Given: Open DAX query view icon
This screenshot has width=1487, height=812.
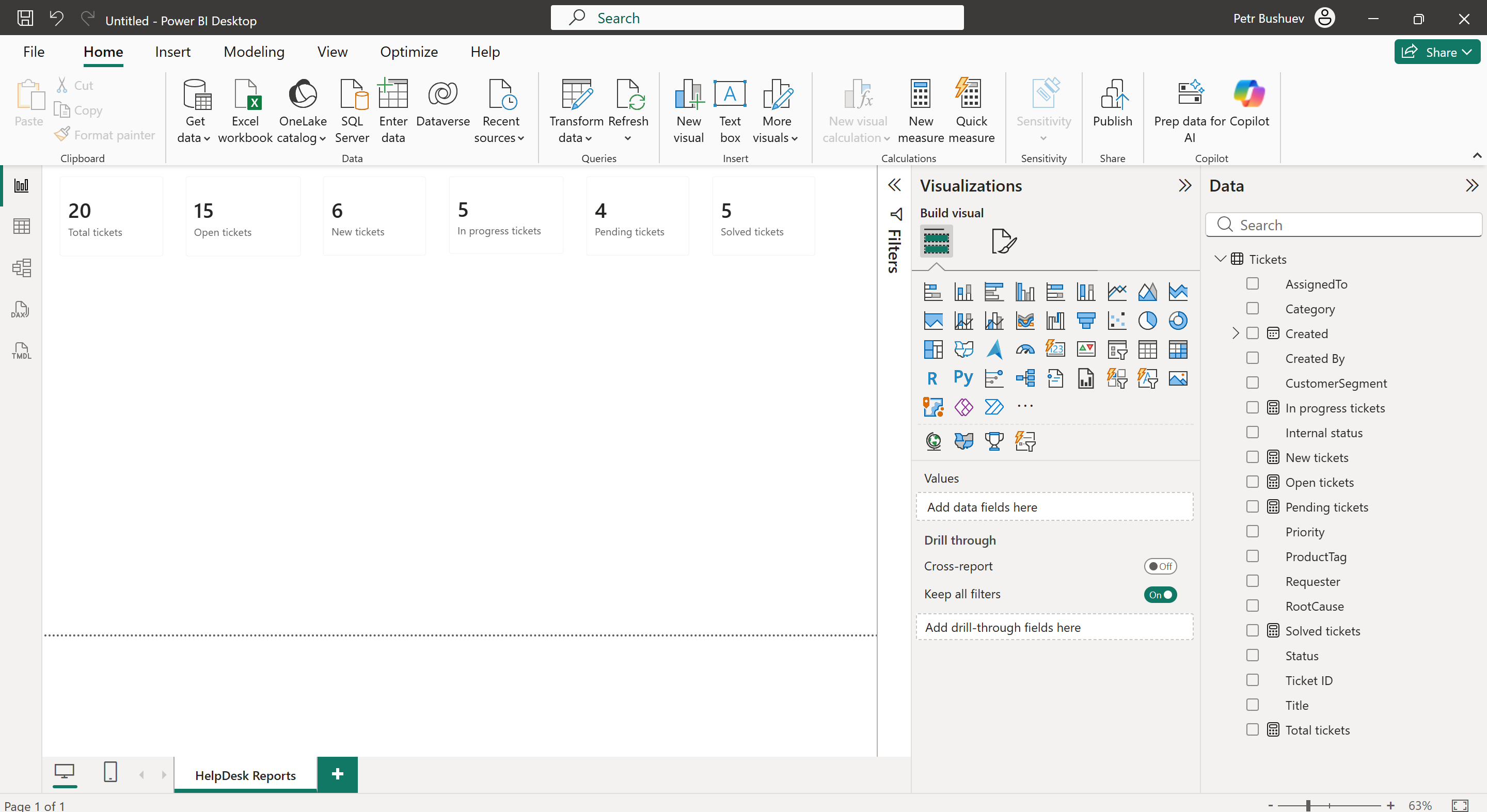Looking at the screenshot, I should click(21, 309).
